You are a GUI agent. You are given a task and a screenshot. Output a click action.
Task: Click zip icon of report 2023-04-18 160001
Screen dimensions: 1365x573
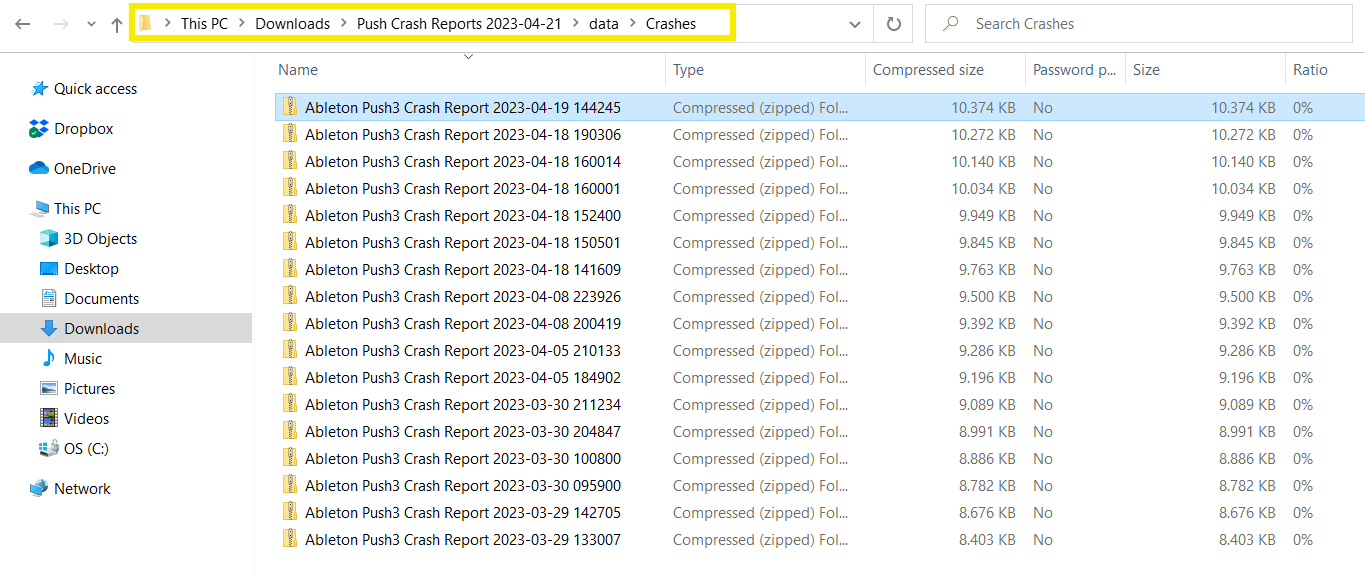point(290,188)
